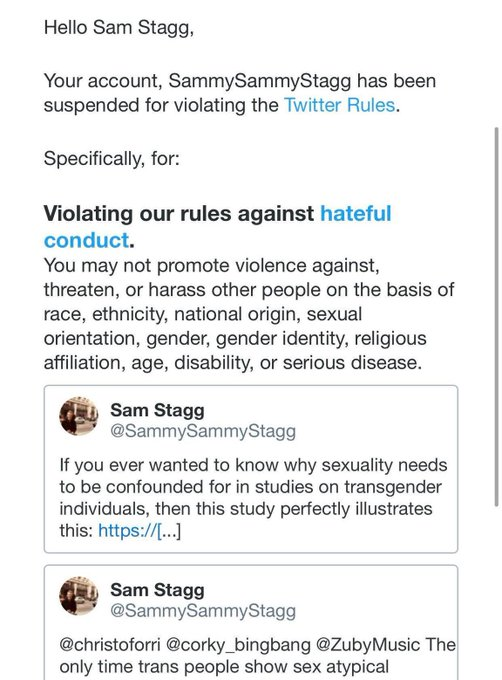Viewport: 502px width, 680px height.
Task: Click the 'hateful' link in the bold heading
Action: [x=355, y=213]
